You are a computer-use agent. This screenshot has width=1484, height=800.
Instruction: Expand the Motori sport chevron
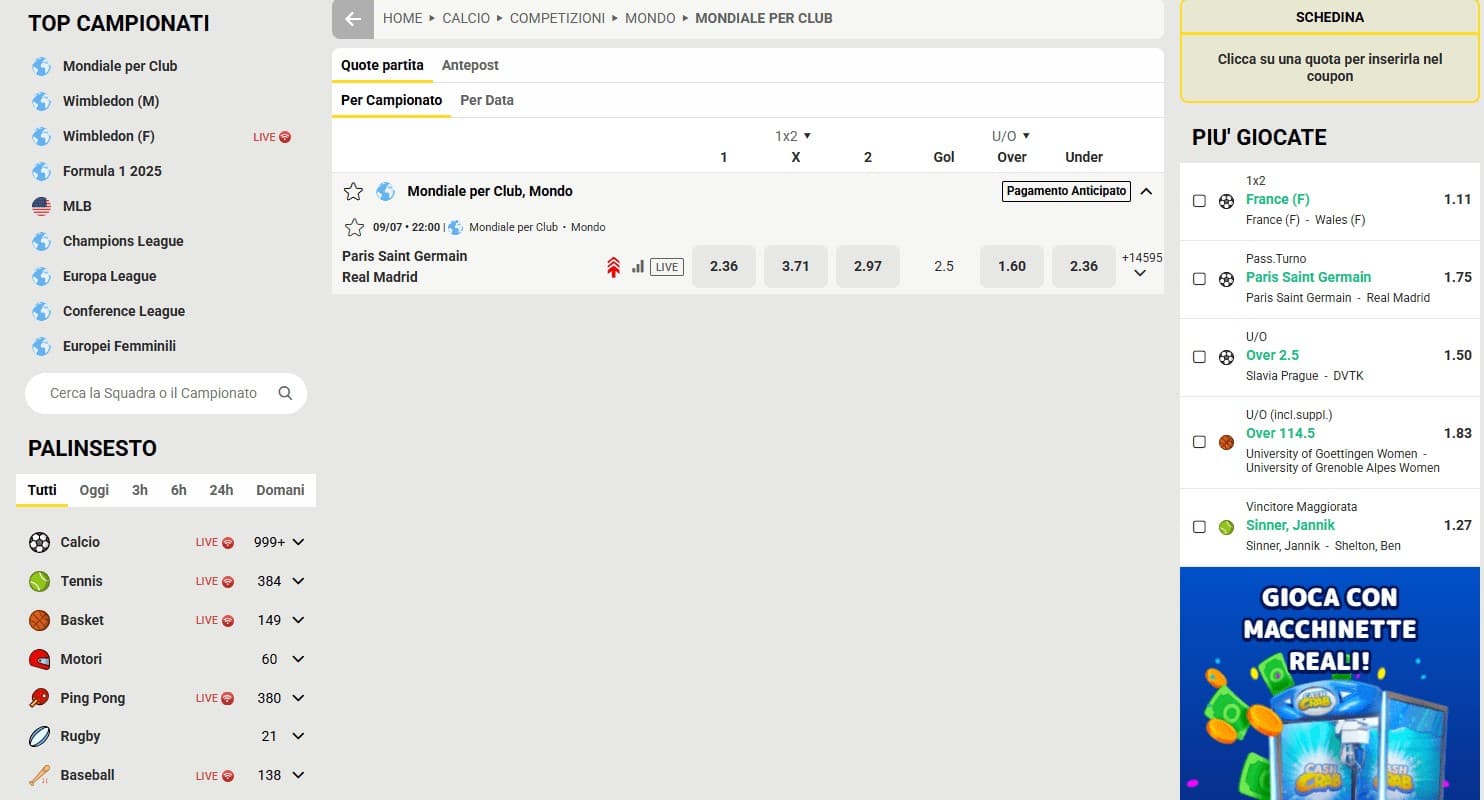(298, 659)
